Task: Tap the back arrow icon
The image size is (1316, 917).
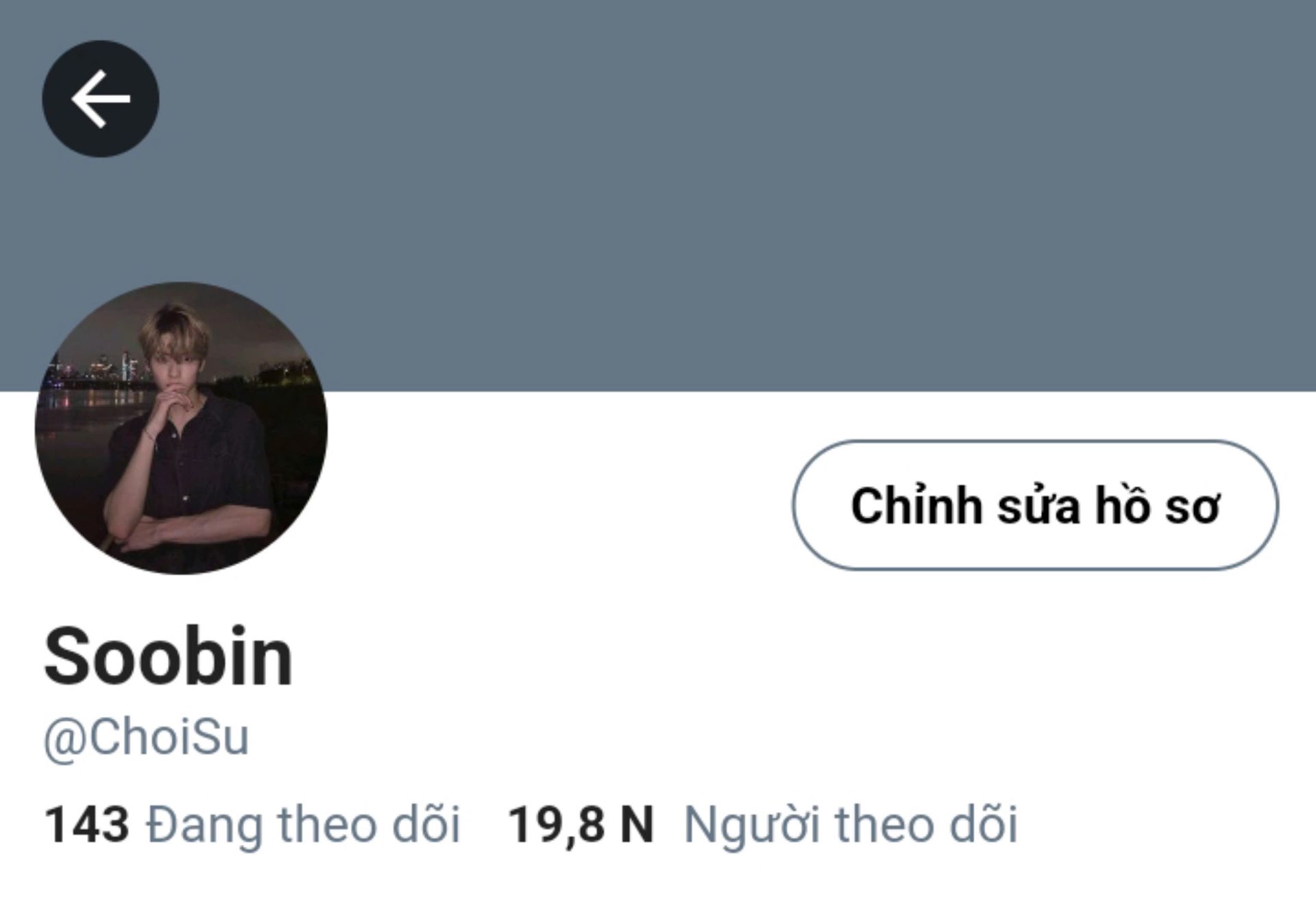Action: point(101,99)
